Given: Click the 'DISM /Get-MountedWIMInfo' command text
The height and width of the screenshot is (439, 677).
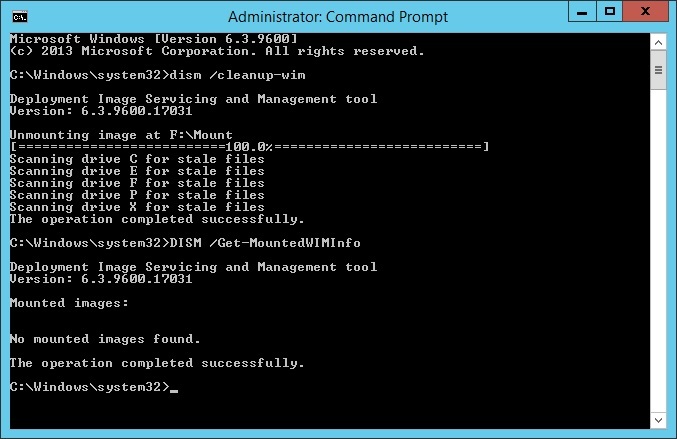Looking at the screenshot, I should 265,243.
